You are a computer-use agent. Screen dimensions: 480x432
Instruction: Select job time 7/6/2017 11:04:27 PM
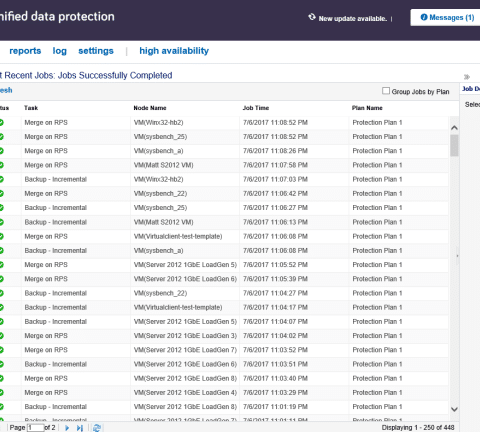(275, 293)
